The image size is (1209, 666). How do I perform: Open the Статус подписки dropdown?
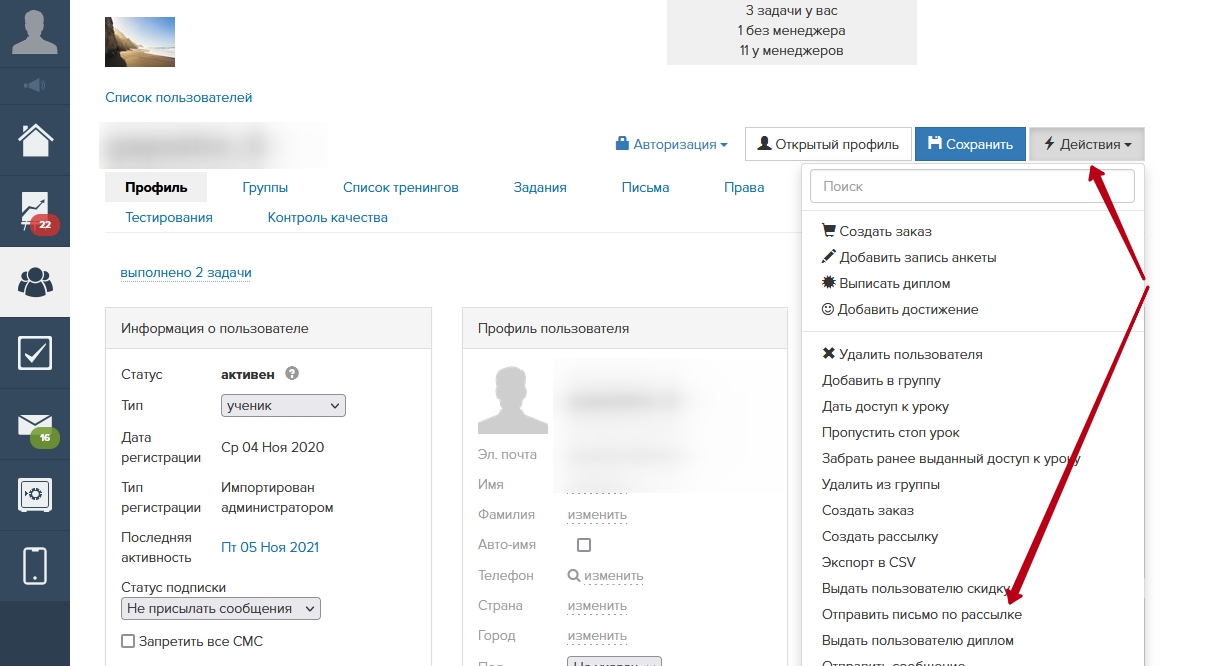[x=221, y=608]
